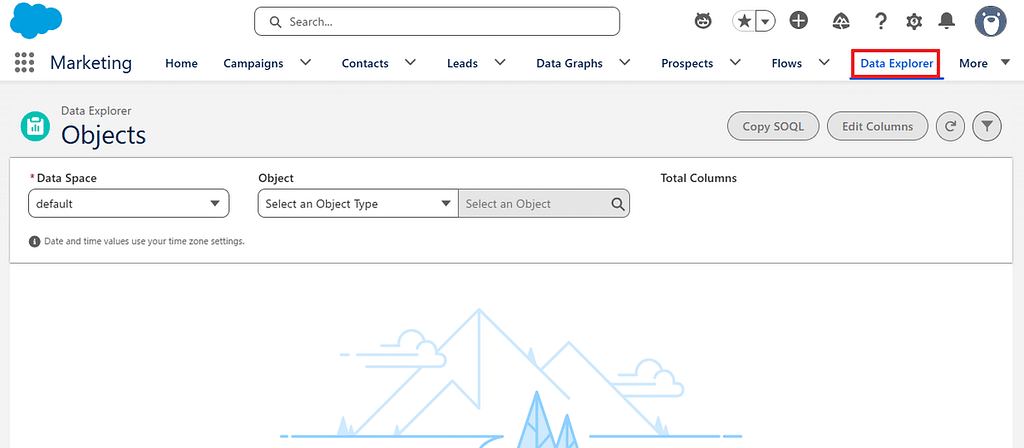
Task: Open the favorites list dropdown arrow
Action: coord(766,22)
